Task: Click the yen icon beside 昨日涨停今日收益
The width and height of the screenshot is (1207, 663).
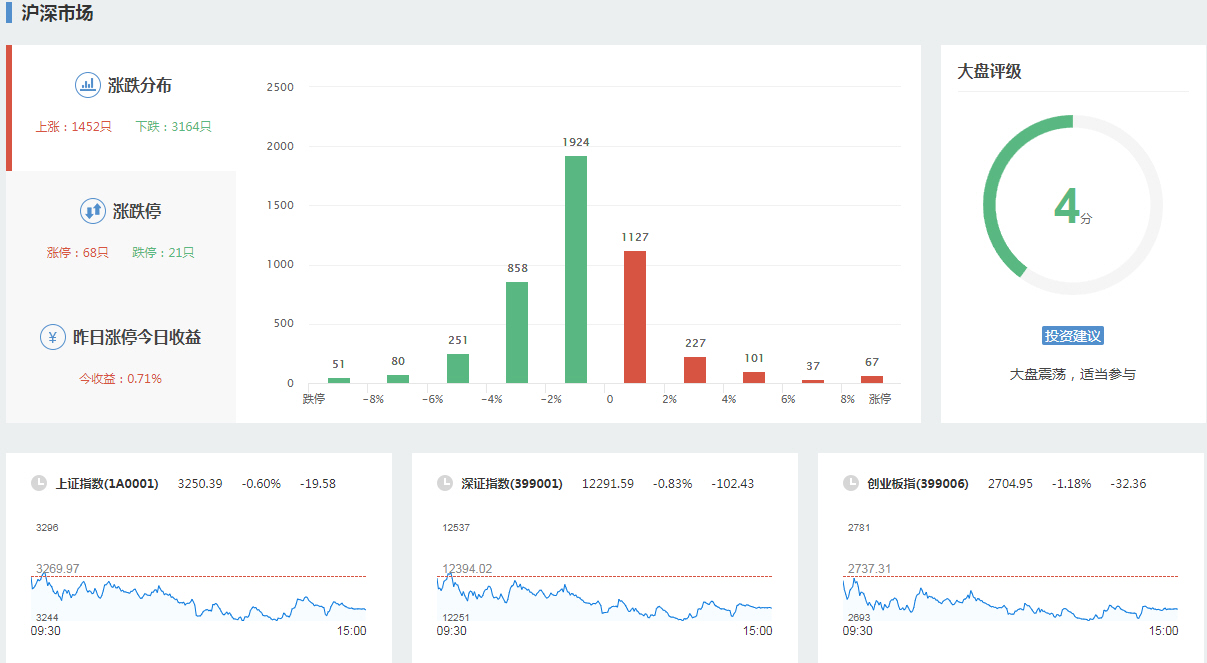Action: click(53, 337)
